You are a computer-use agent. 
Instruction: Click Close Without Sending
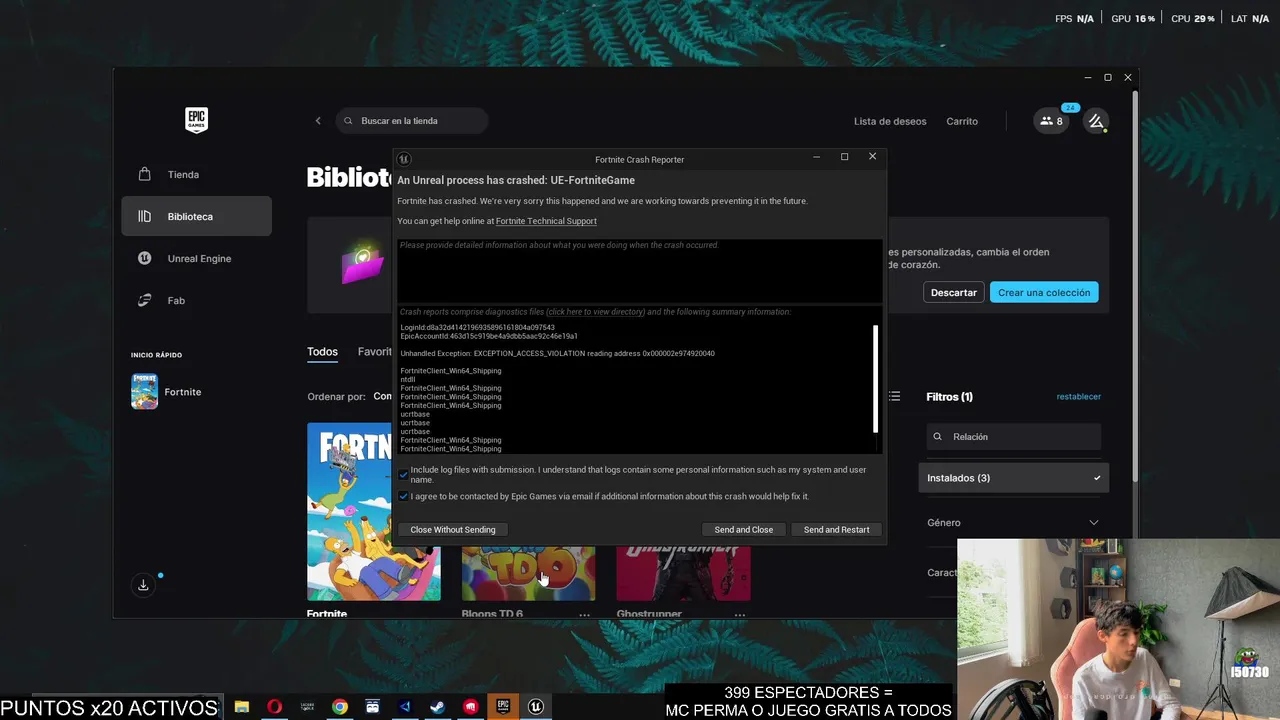pos(453,530)
